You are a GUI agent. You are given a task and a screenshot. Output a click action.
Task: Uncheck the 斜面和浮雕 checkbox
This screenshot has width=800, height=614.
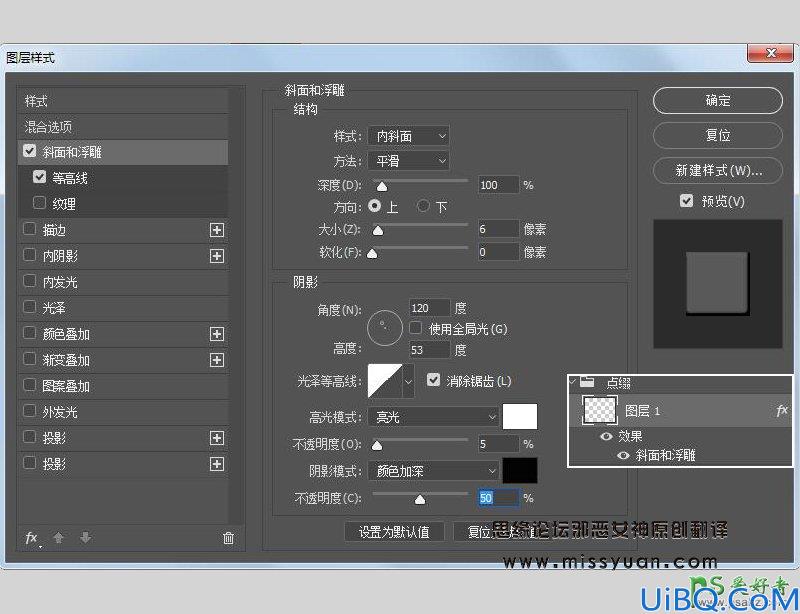click(x=30, y=151)
